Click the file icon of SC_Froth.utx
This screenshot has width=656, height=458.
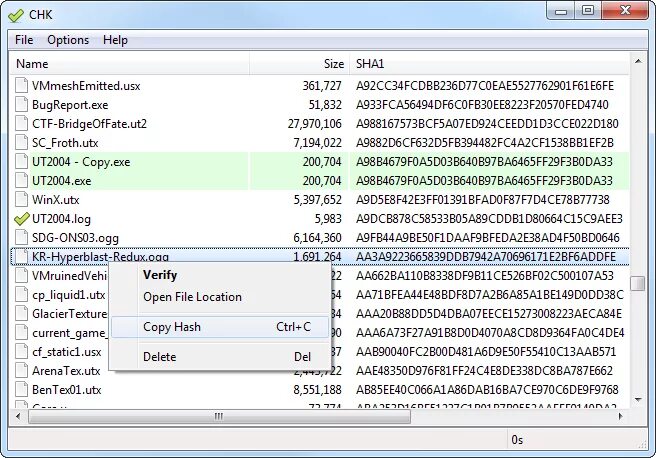pyautogui.click(x=21, y=143)
